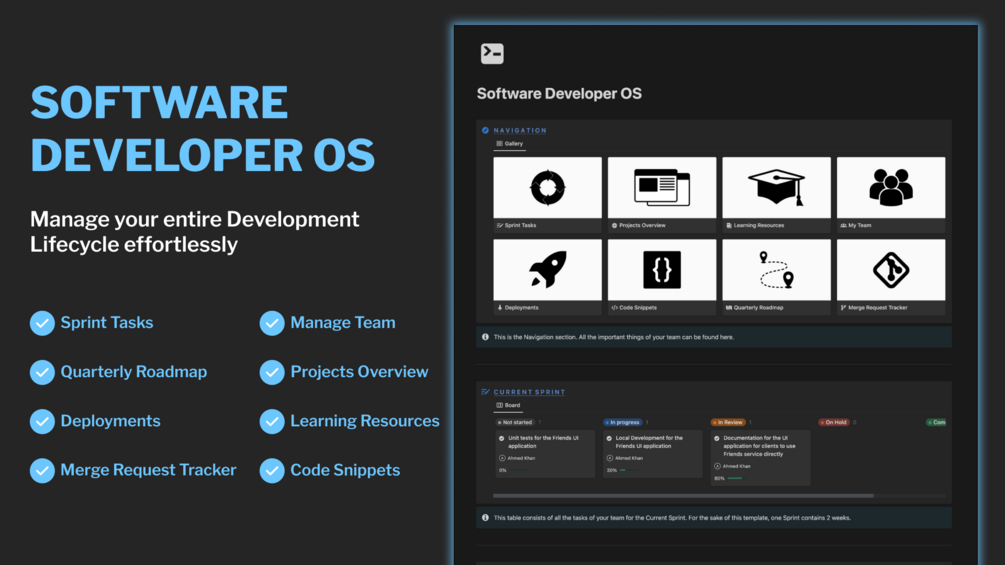Click the Deployments rocket icon card
1005x565 pixels.
[x=547, y=270]
